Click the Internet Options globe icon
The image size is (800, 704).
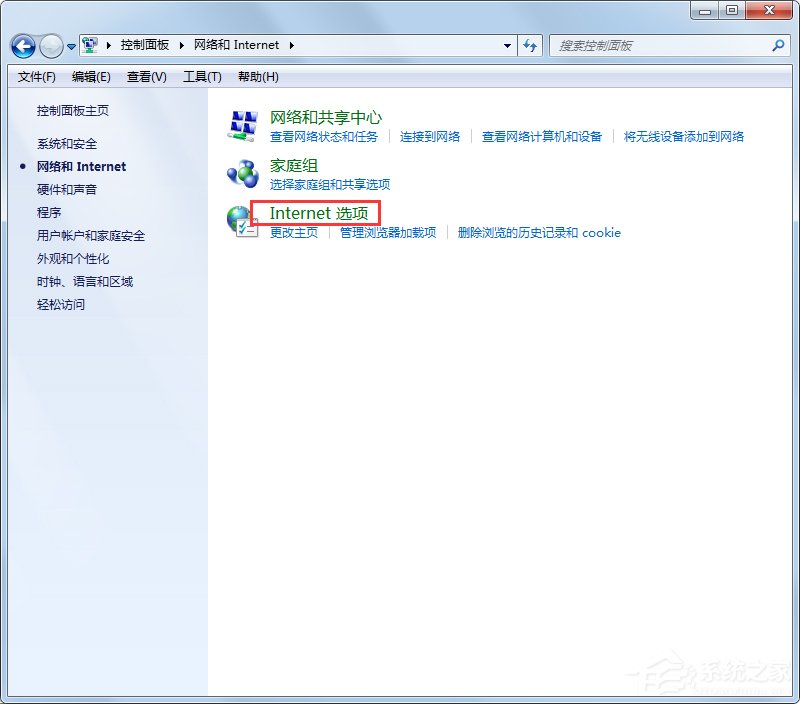coord(241,218)
